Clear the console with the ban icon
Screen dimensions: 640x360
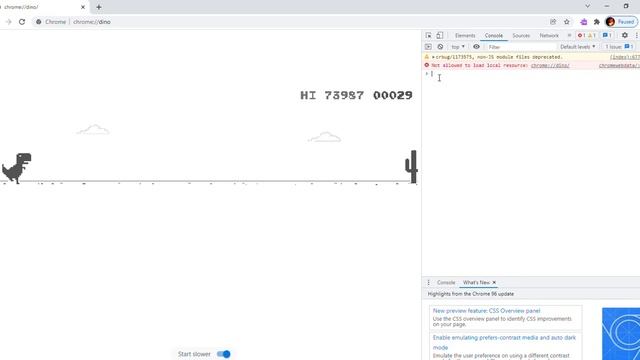pos(440,47)
